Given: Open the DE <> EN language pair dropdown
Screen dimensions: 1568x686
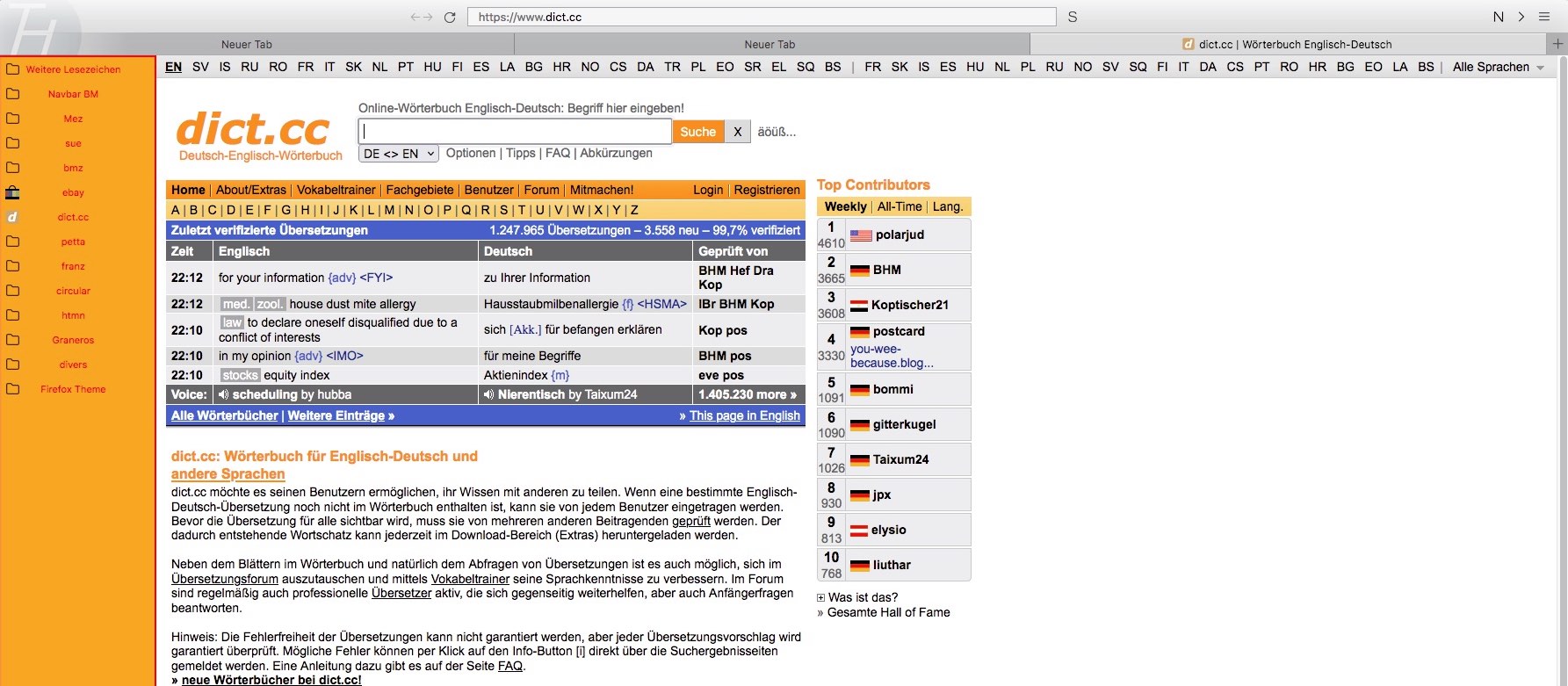Looking at the screenshot, I should coord(399,154).
